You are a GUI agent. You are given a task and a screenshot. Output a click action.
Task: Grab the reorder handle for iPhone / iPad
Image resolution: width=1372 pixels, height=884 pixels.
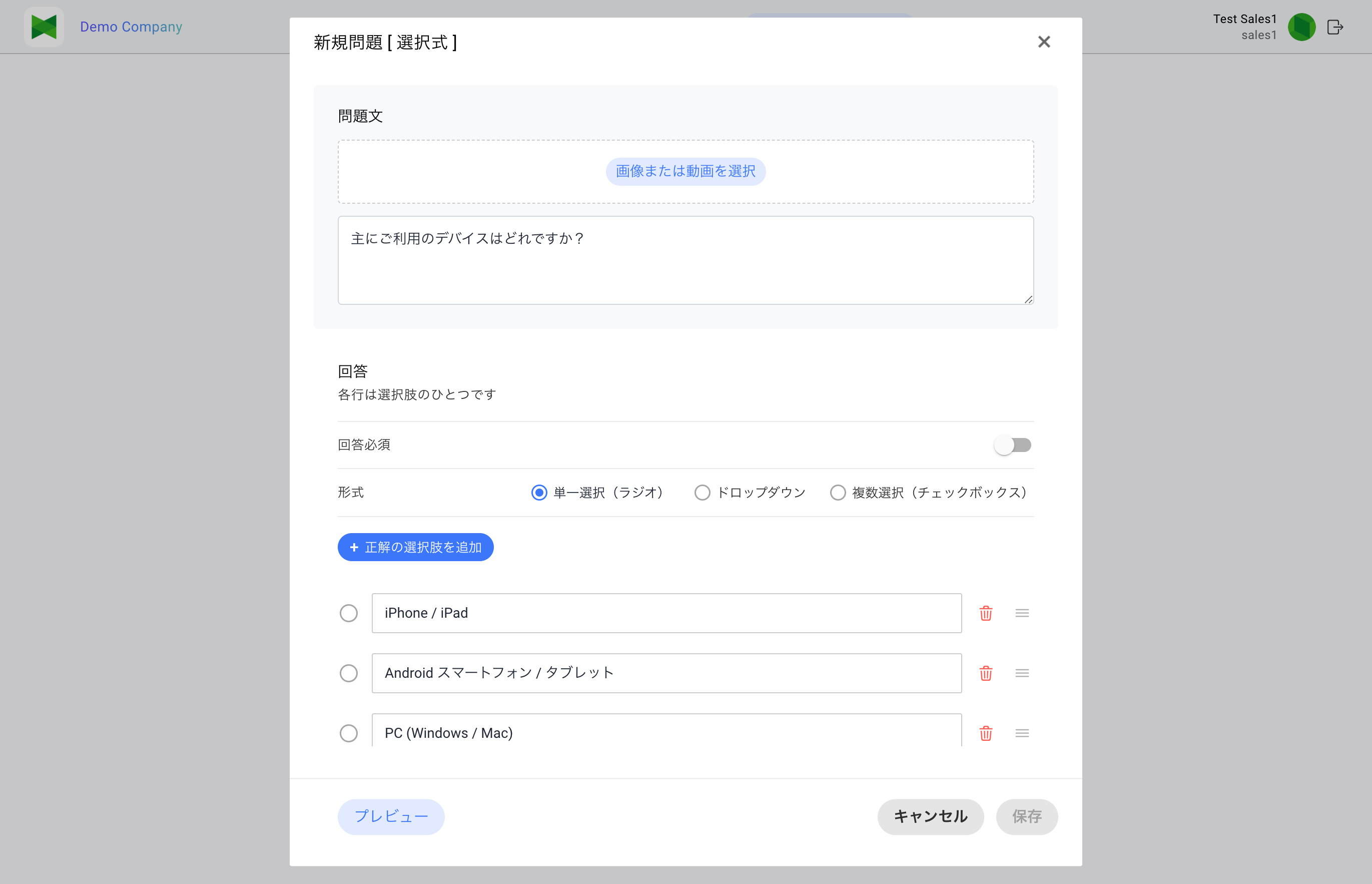point(1022,613)
